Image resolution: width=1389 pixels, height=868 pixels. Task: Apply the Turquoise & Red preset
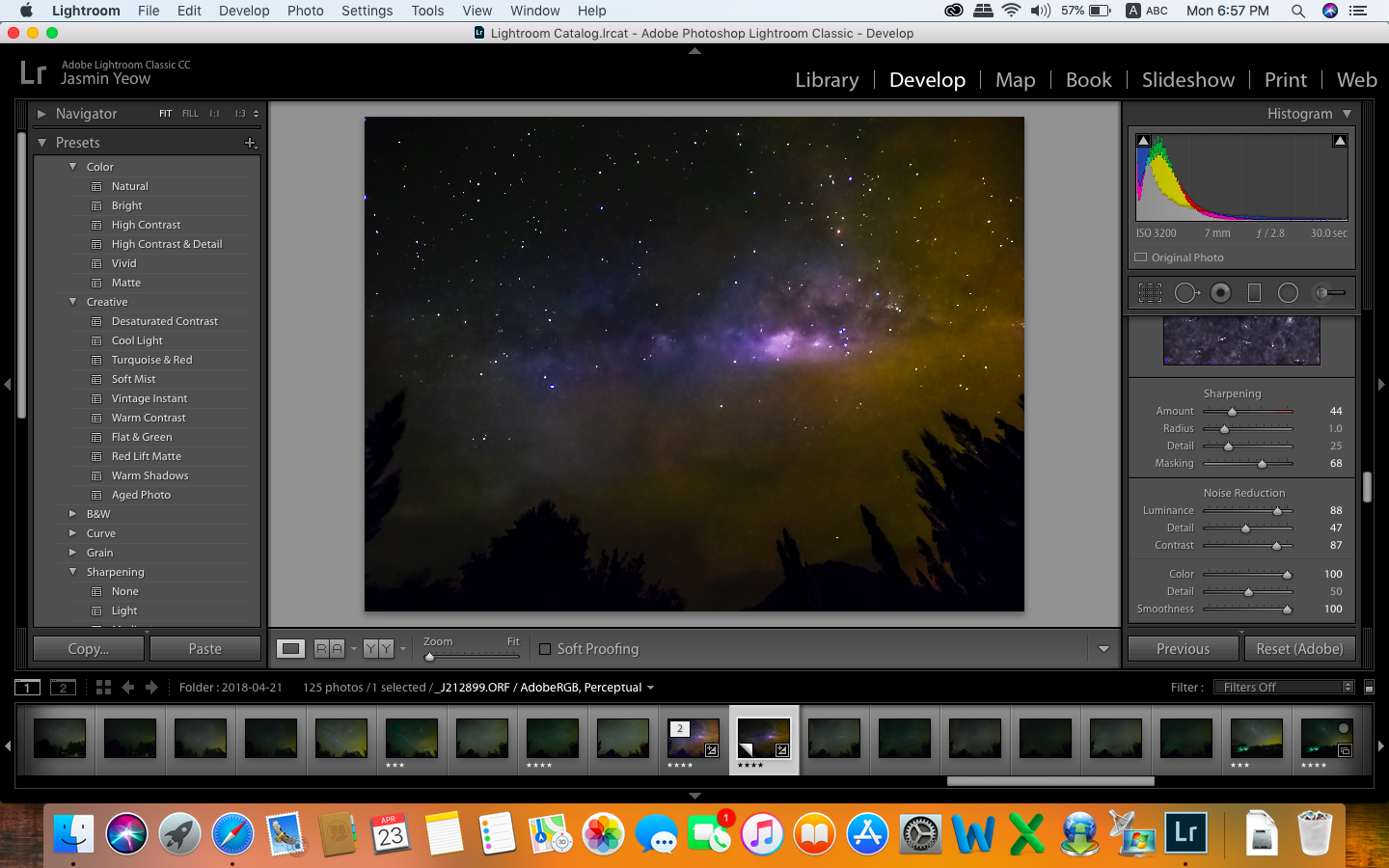[x=151, y=360]
